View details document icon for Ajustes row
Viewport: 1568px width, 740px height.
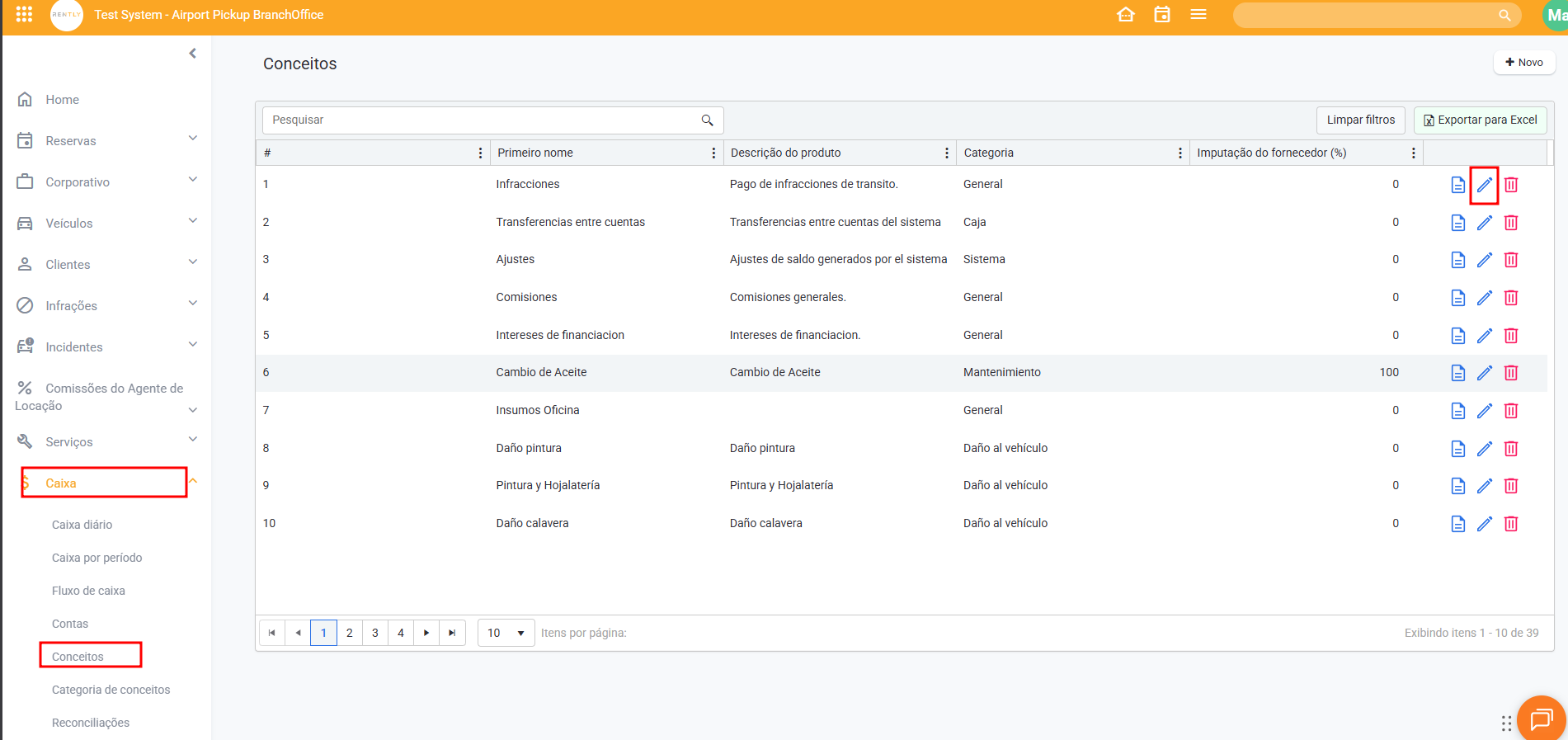point(1457,260)
